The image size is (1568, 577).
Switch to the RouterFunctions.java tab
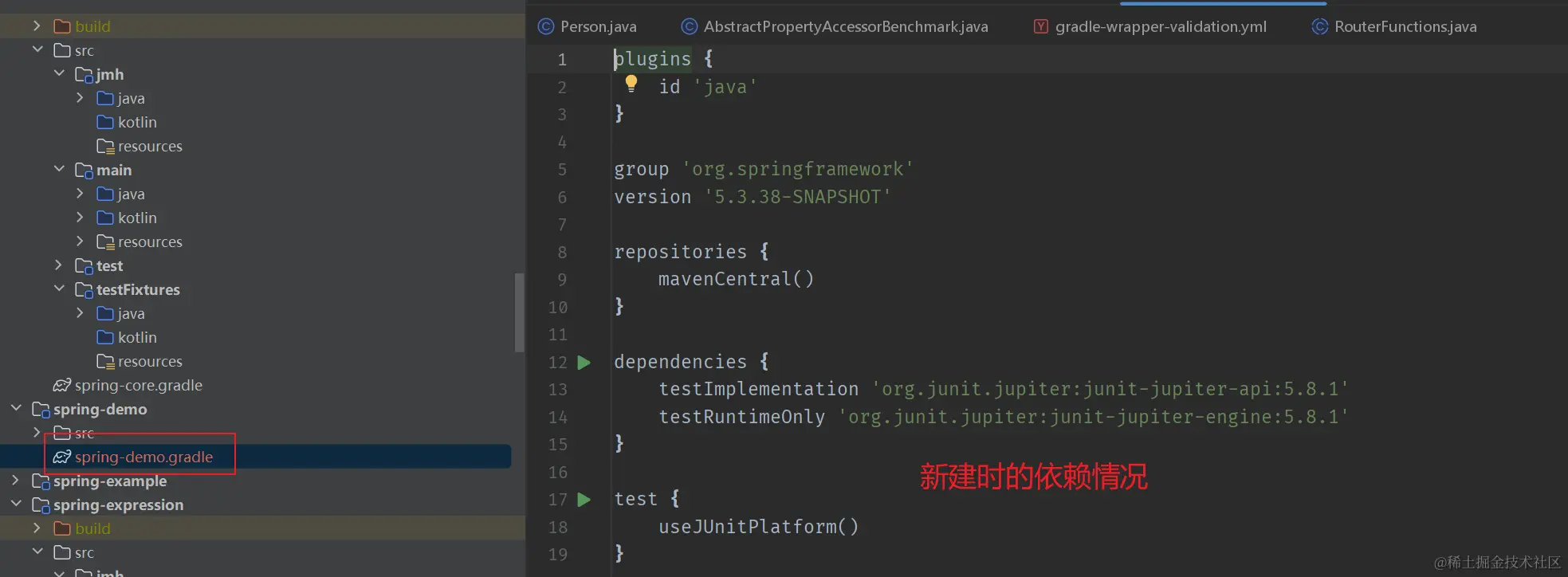pyautogui.click(x=1394, y=26)
